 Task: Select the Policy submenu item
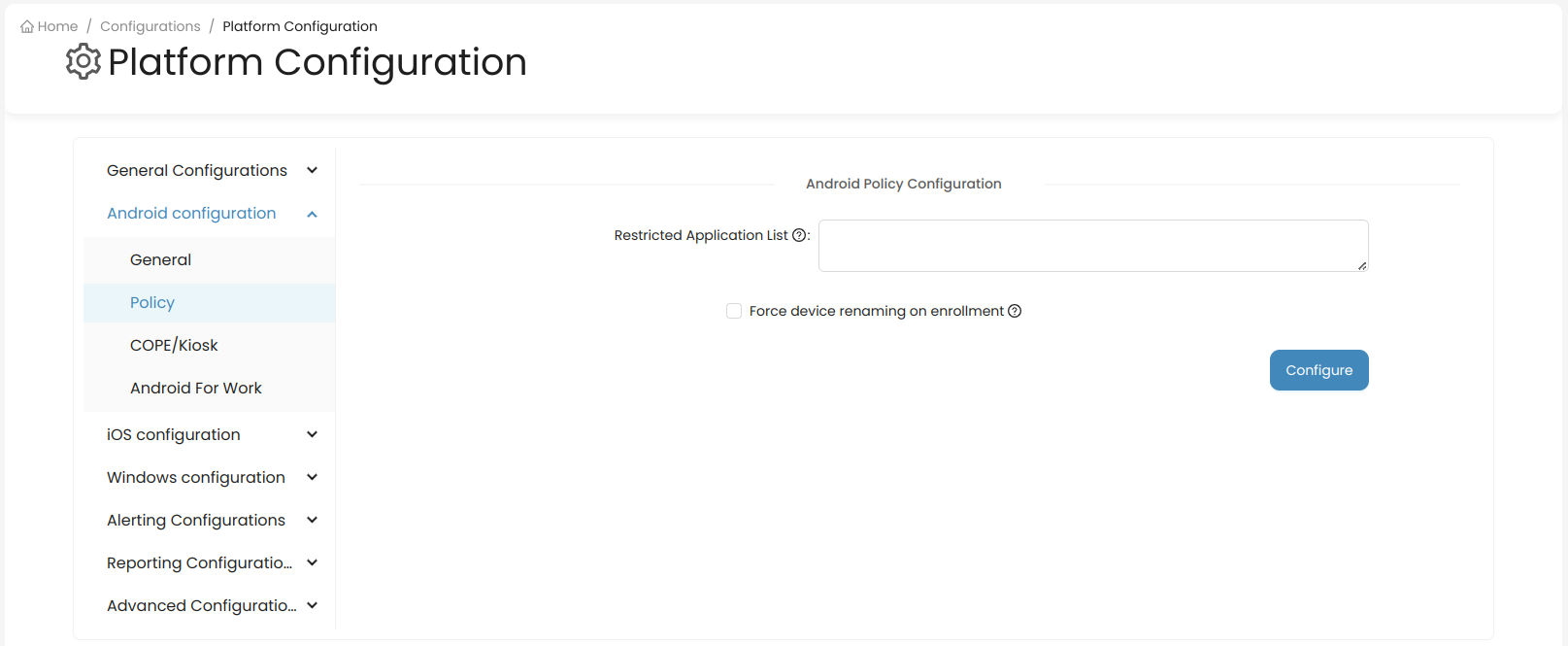point(210,302)
